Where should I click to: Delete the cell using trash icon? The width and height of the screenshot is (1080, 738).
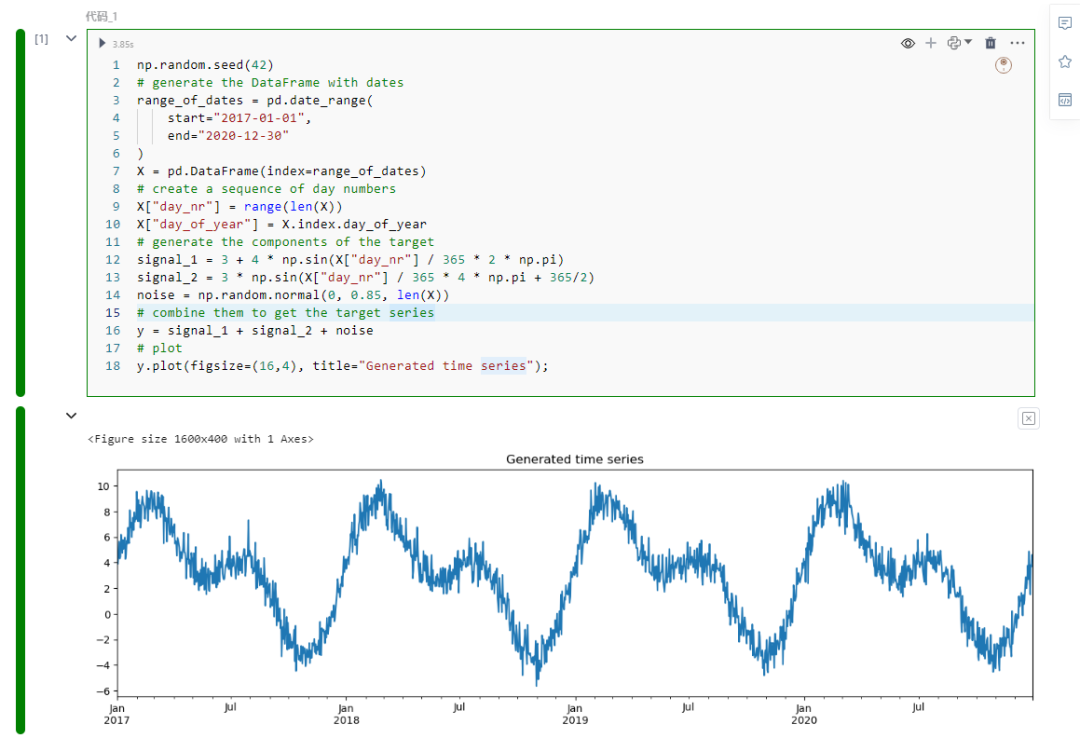[990, 43]
